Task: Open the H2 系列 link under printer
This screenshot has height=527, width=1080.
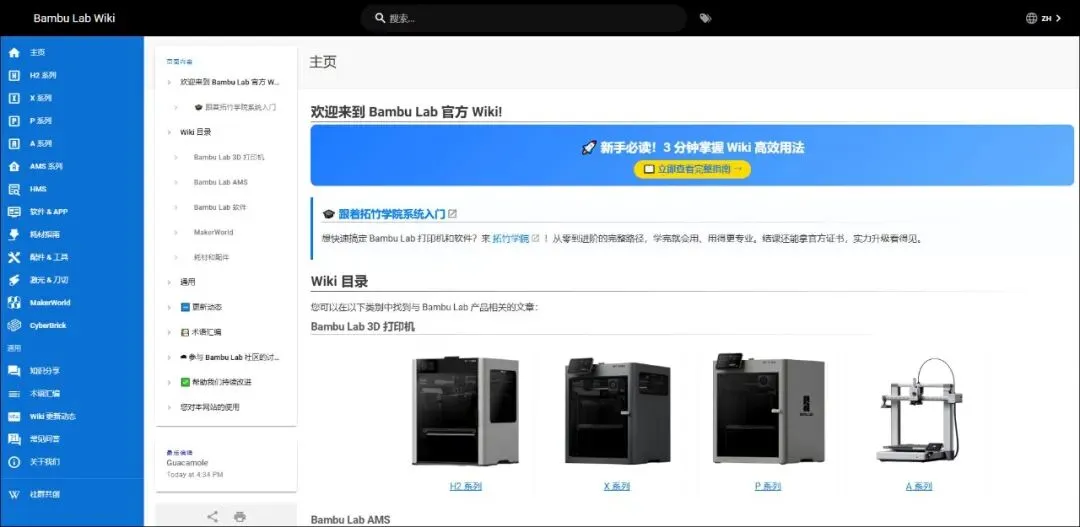Action: click(x=466, y=486)
